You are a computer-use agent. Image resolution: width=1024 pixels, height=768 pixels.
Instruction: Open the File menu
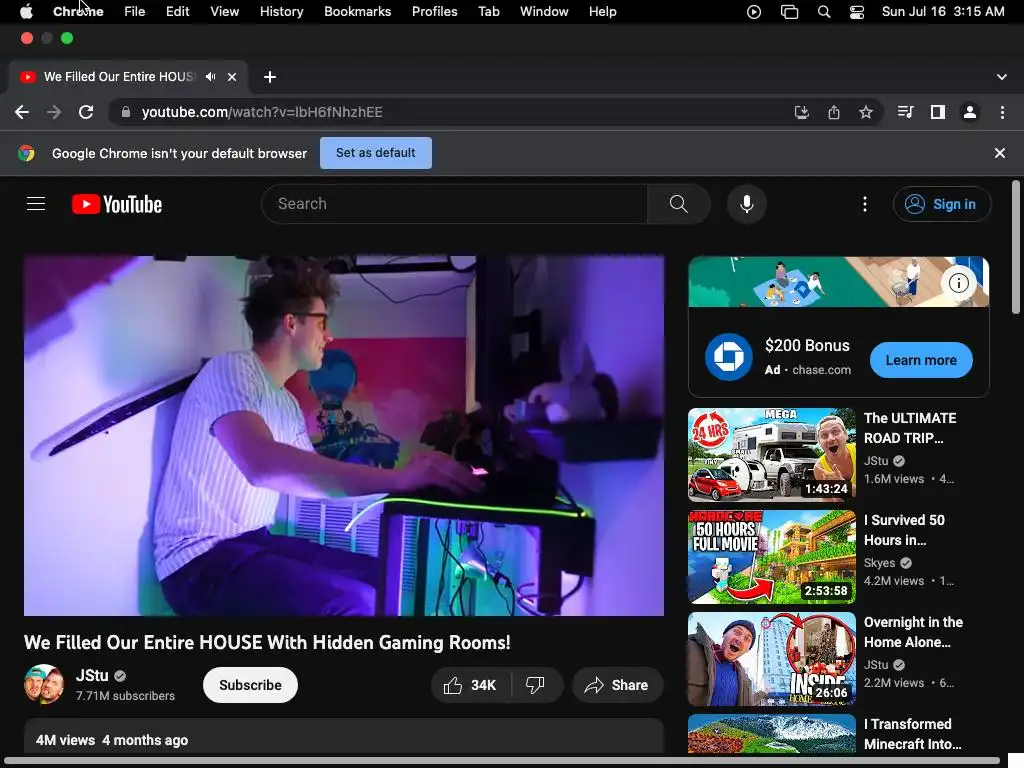click(x=135, y=12)
